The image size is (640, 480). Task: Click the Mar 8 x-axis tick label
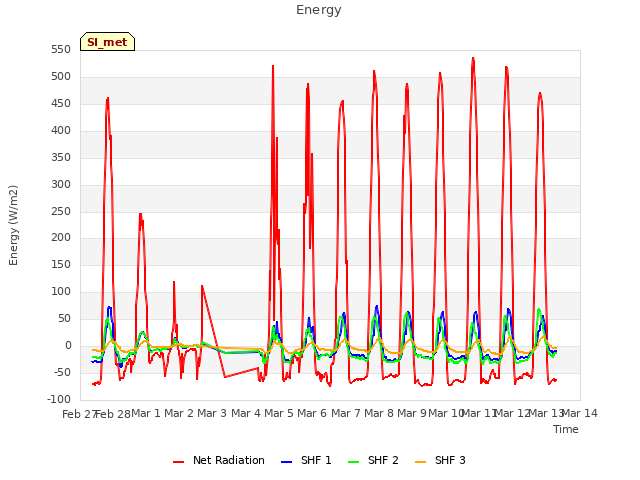click(x=379, y=413)
